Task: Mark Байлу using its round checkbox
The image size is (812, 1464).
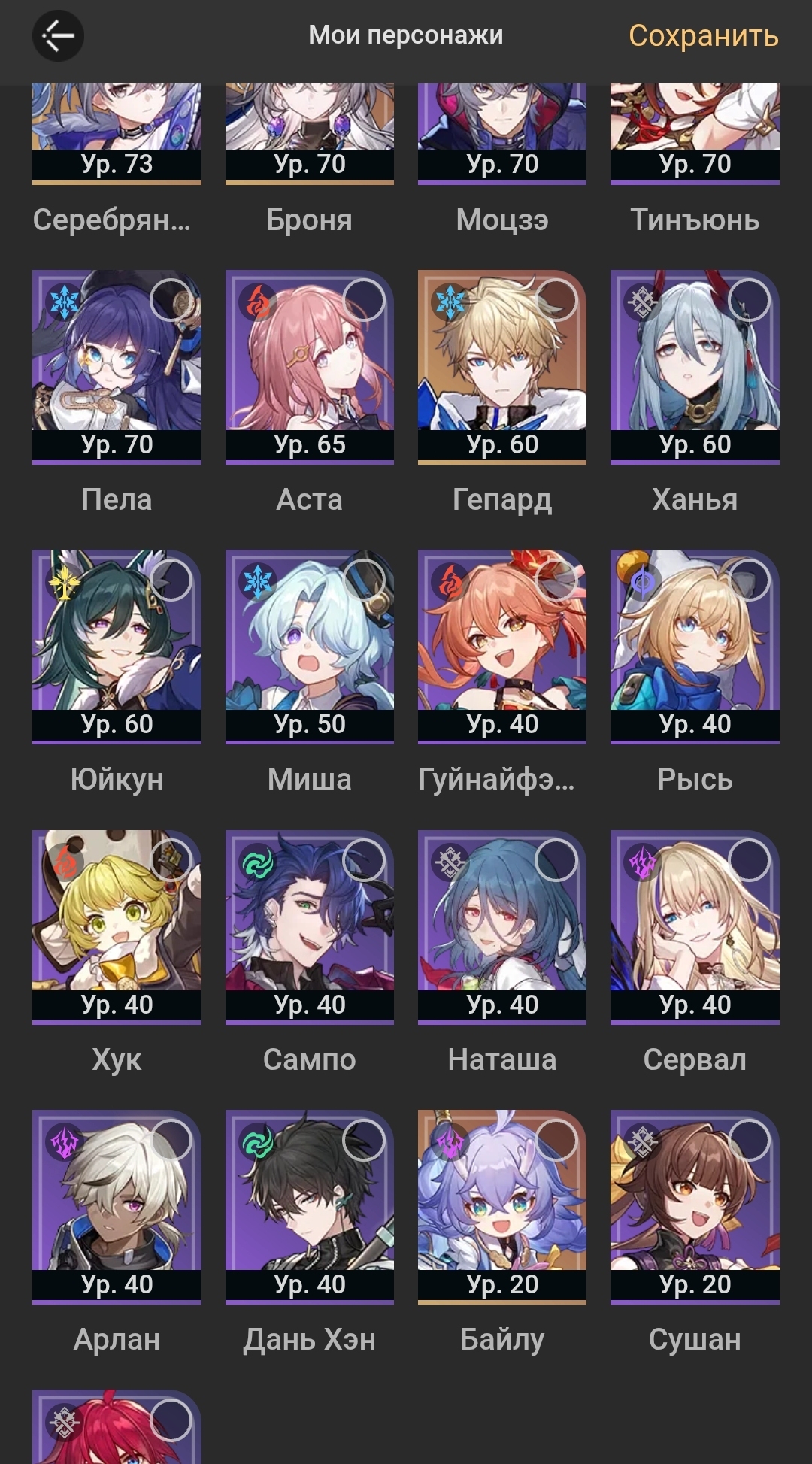Action: pyautogui.click(x=556, y=1140)
